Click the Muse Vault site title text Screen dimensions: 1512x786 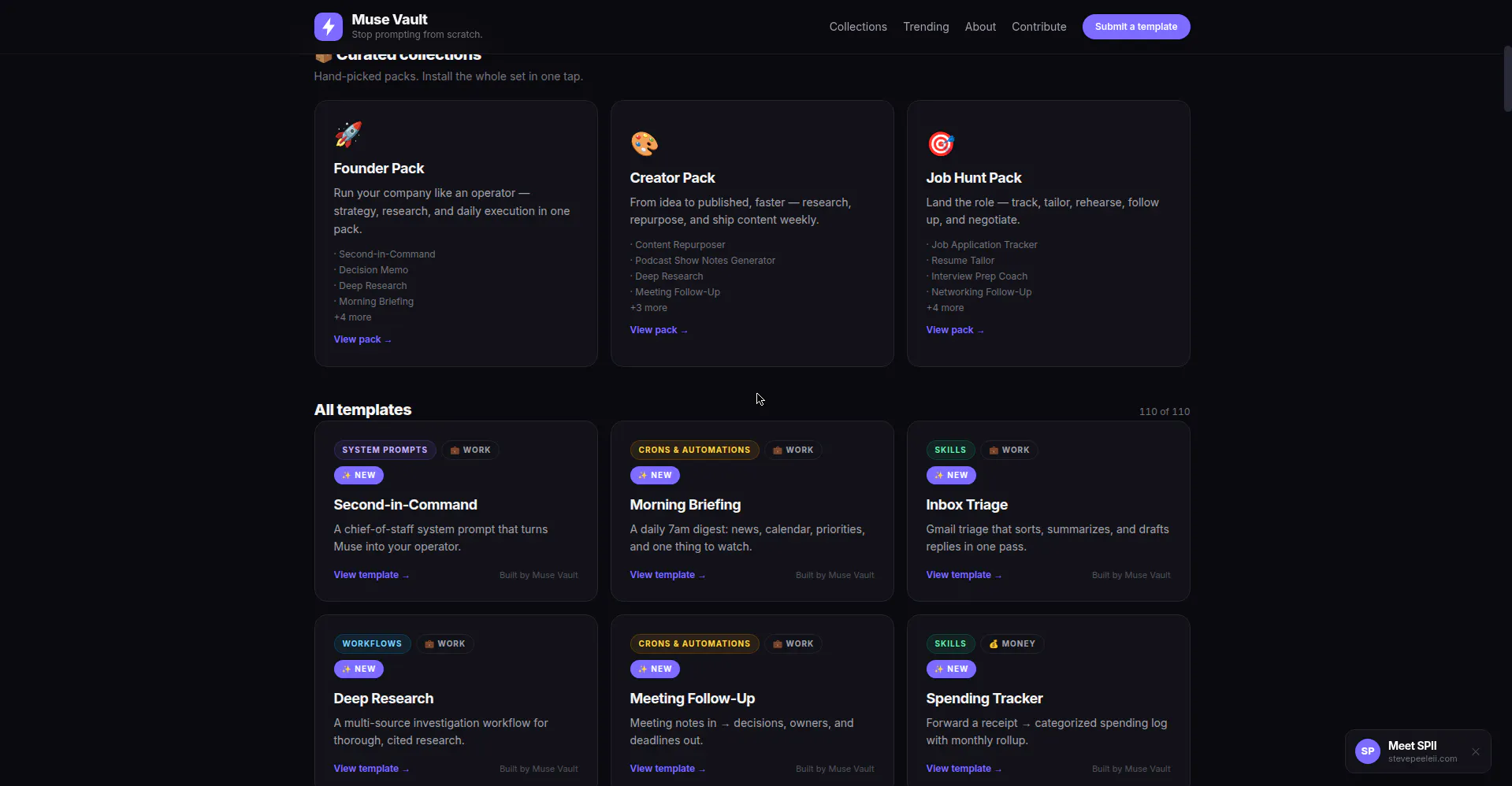[x=389, y=20]
